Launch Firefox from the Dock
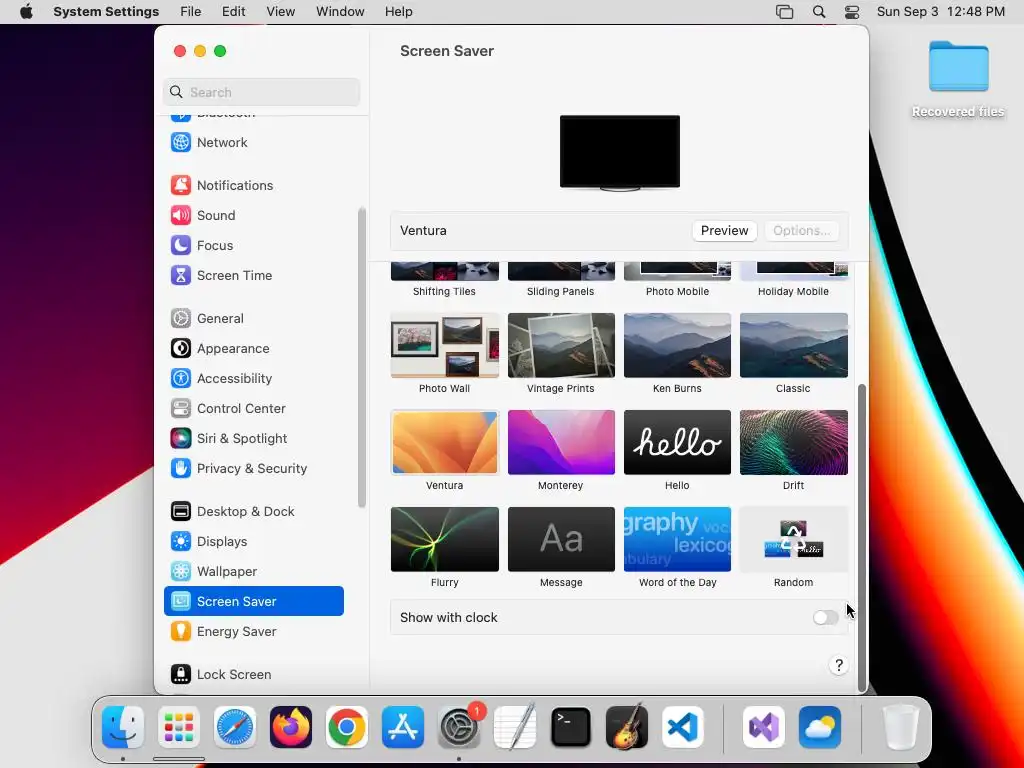 click(291, 727)
